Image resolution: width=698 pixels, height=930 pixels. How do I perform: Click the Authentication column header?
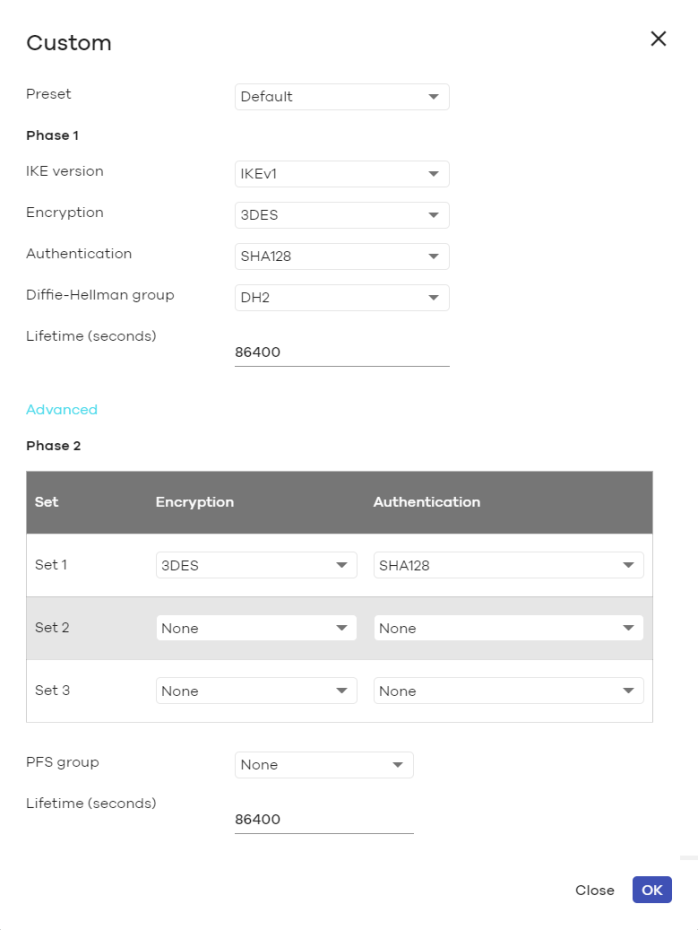point(427,502)
